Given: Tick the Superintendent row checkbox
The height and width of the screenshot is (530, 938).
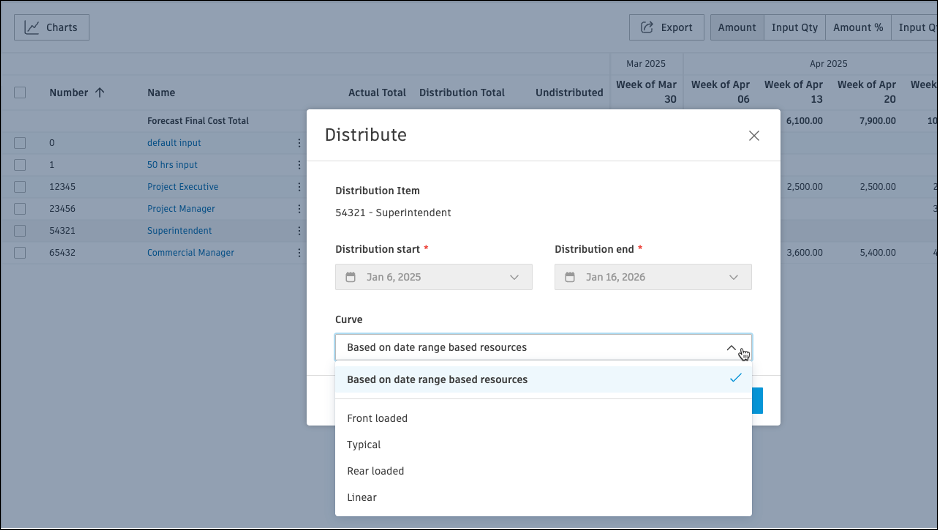Looking at the screenshot, I should pos(20,230).
